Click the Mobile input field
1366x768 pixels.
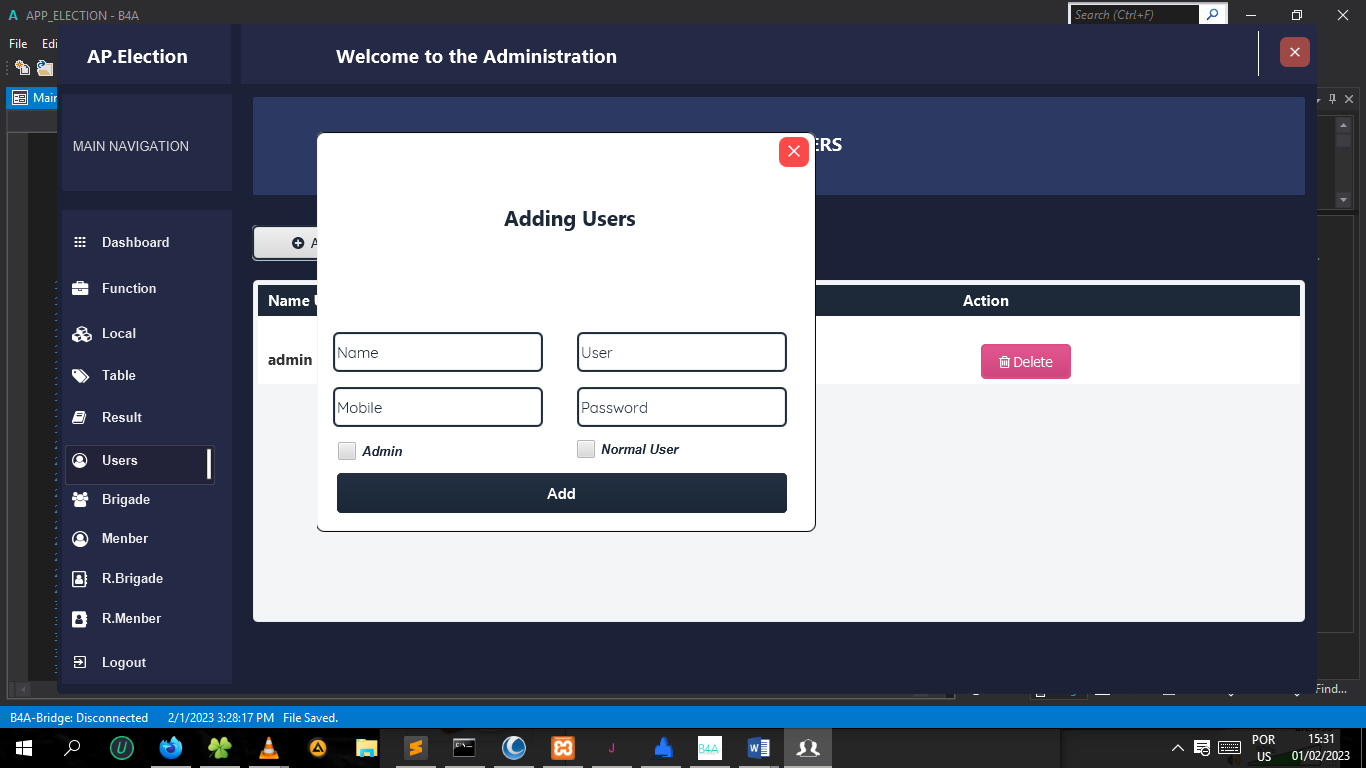point(438,407)
